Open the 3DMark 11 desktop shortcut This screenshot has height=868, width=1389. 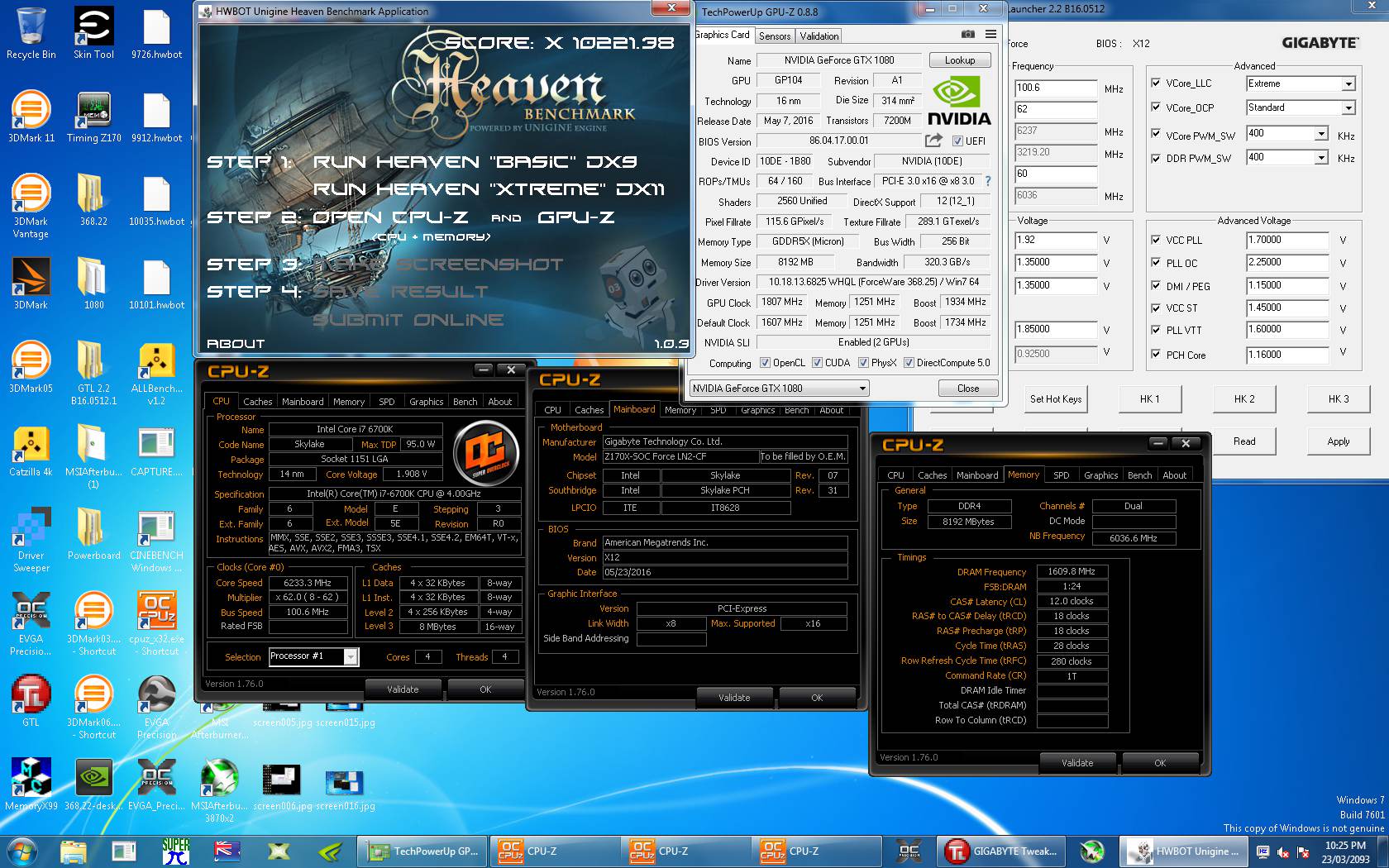click(31, 117)
